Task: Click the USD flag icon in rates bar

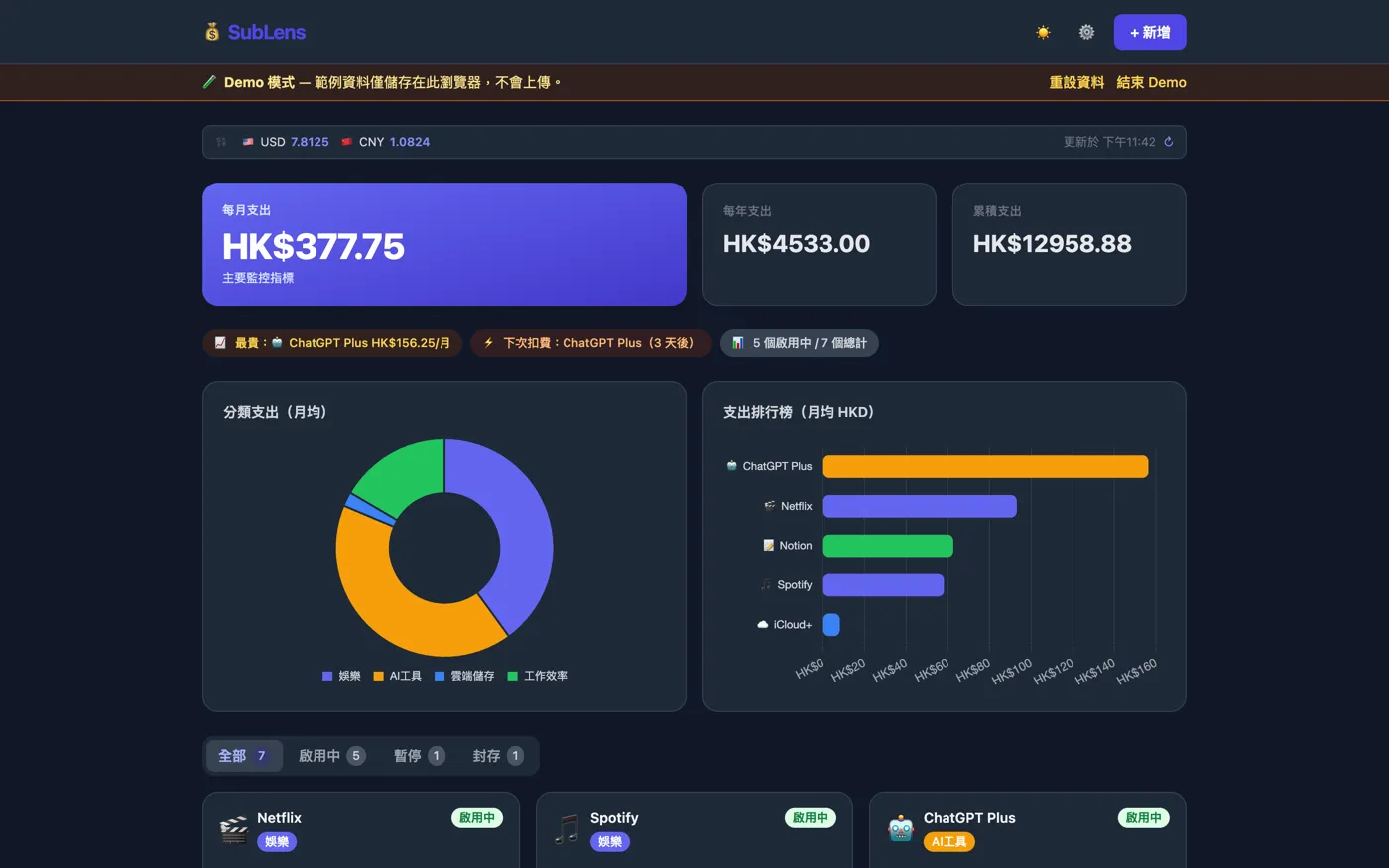Action: (x=248, y=142)
